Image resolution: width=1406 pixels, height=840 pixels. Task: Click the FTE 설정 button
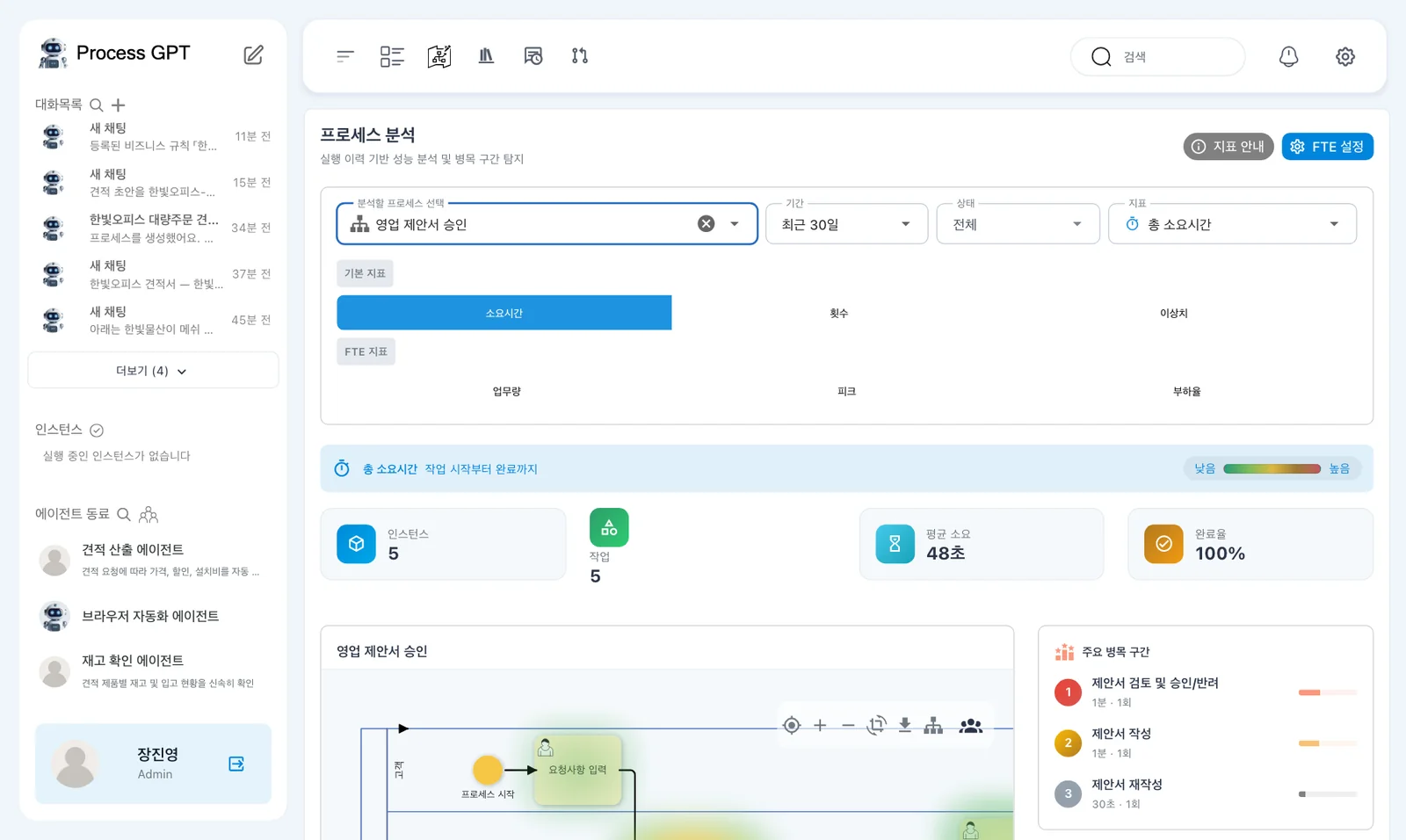pyautogui.click(x=1328, y=147)
